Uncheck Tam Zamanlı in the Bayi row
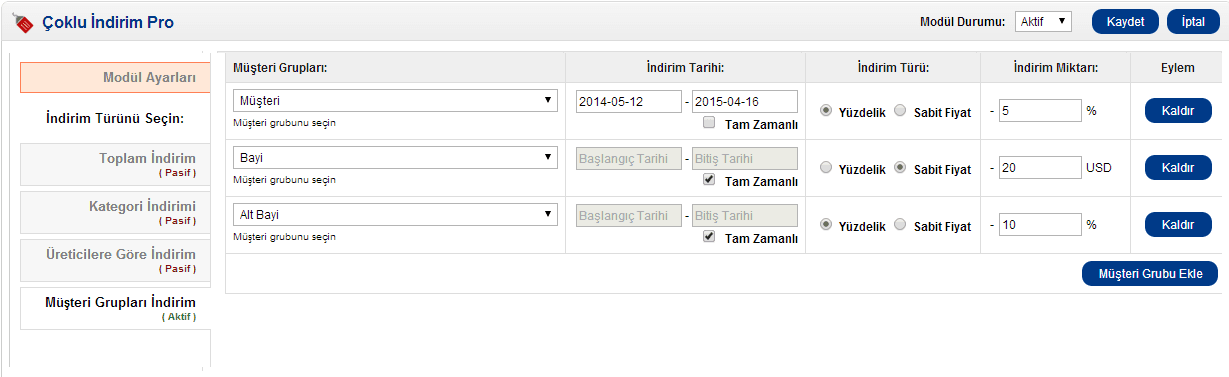Viewport: 1229px width, 377px height. point(708,181)
